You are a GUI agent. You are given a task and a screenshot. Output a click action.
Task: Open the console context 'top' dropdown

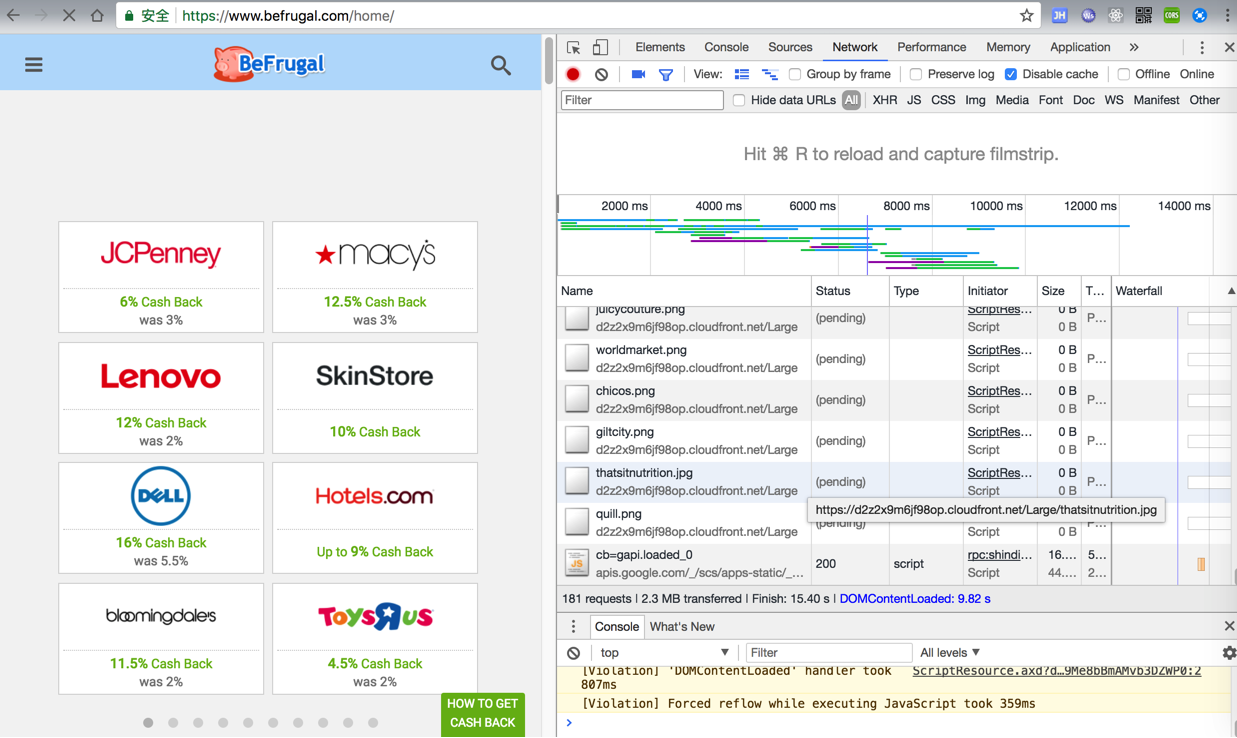coord(664,653)
